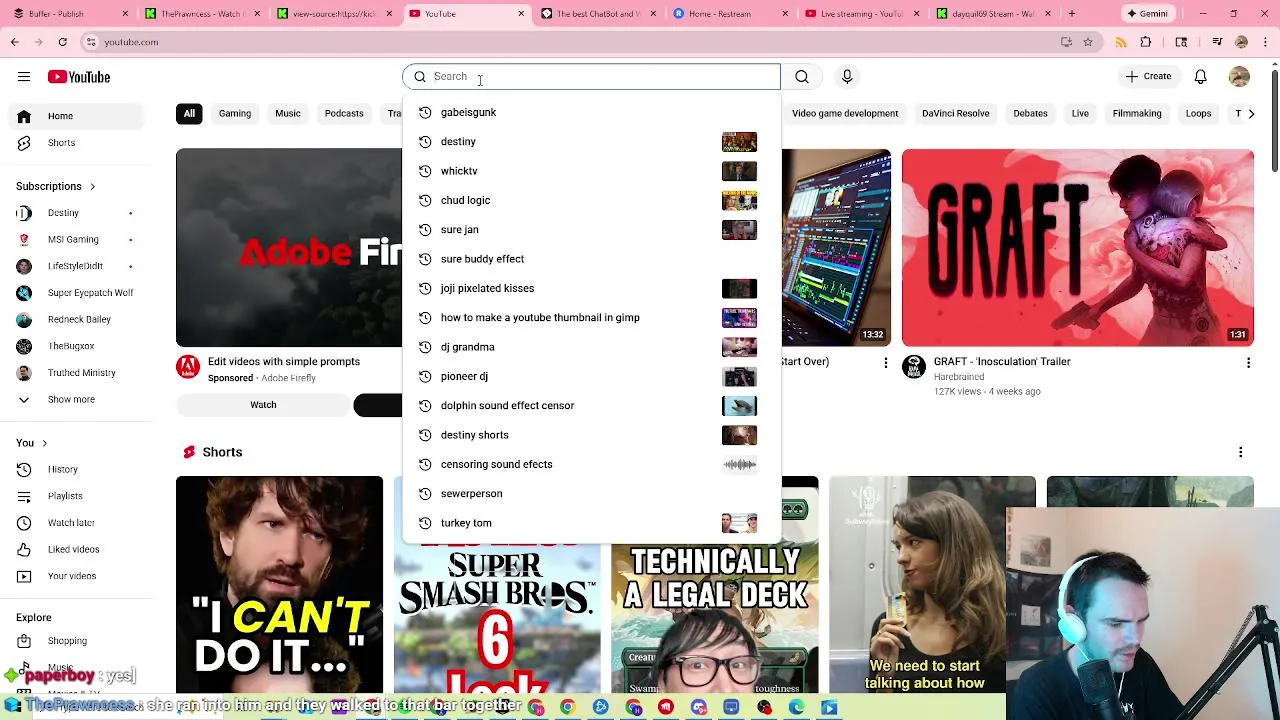Expand the Subscriptions section chevron

point(92,187)
